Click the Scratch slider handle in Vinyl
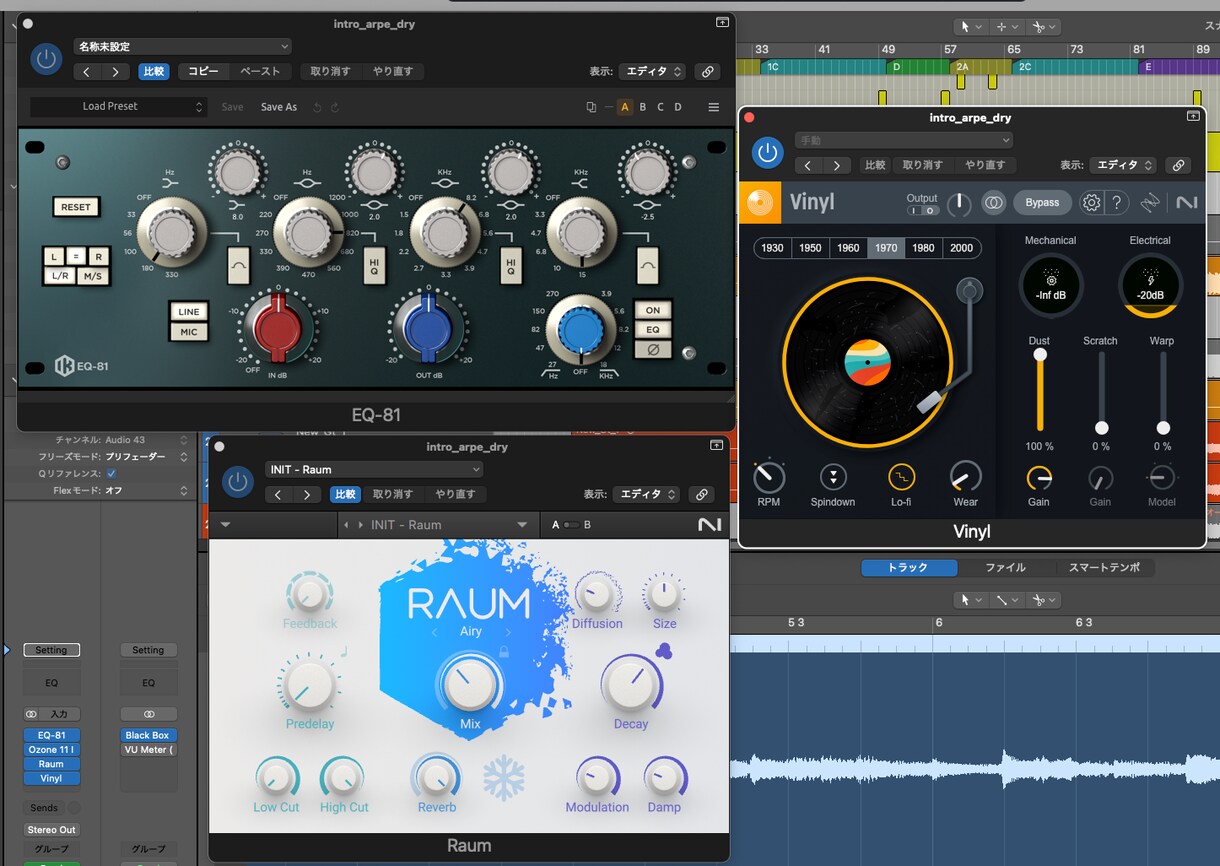Image resolution: width=1220 pixels, height=866 pixels. point(1101,428)
